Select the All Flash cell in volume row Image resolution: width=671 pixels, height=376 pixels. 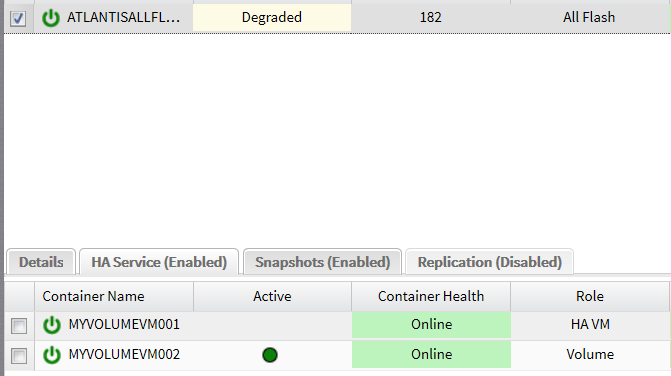589,18
